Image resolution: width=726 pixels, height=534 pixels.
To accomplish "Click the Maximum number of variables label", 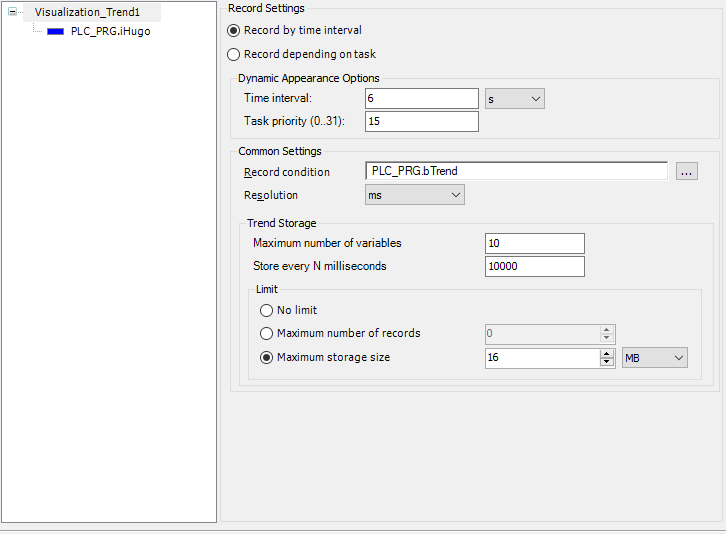I will tap(327, 243).
